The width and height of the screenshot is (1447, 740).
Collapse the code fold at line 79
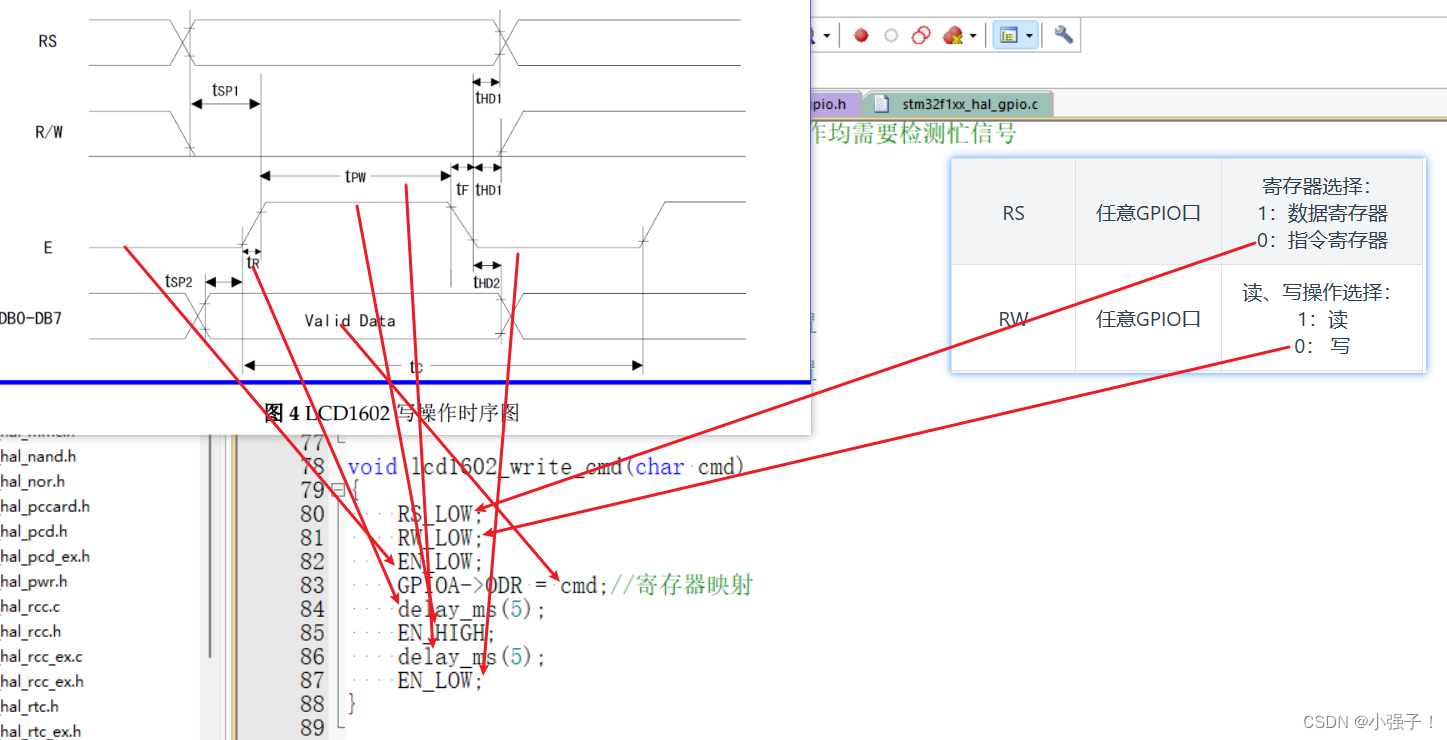[337, 490]
